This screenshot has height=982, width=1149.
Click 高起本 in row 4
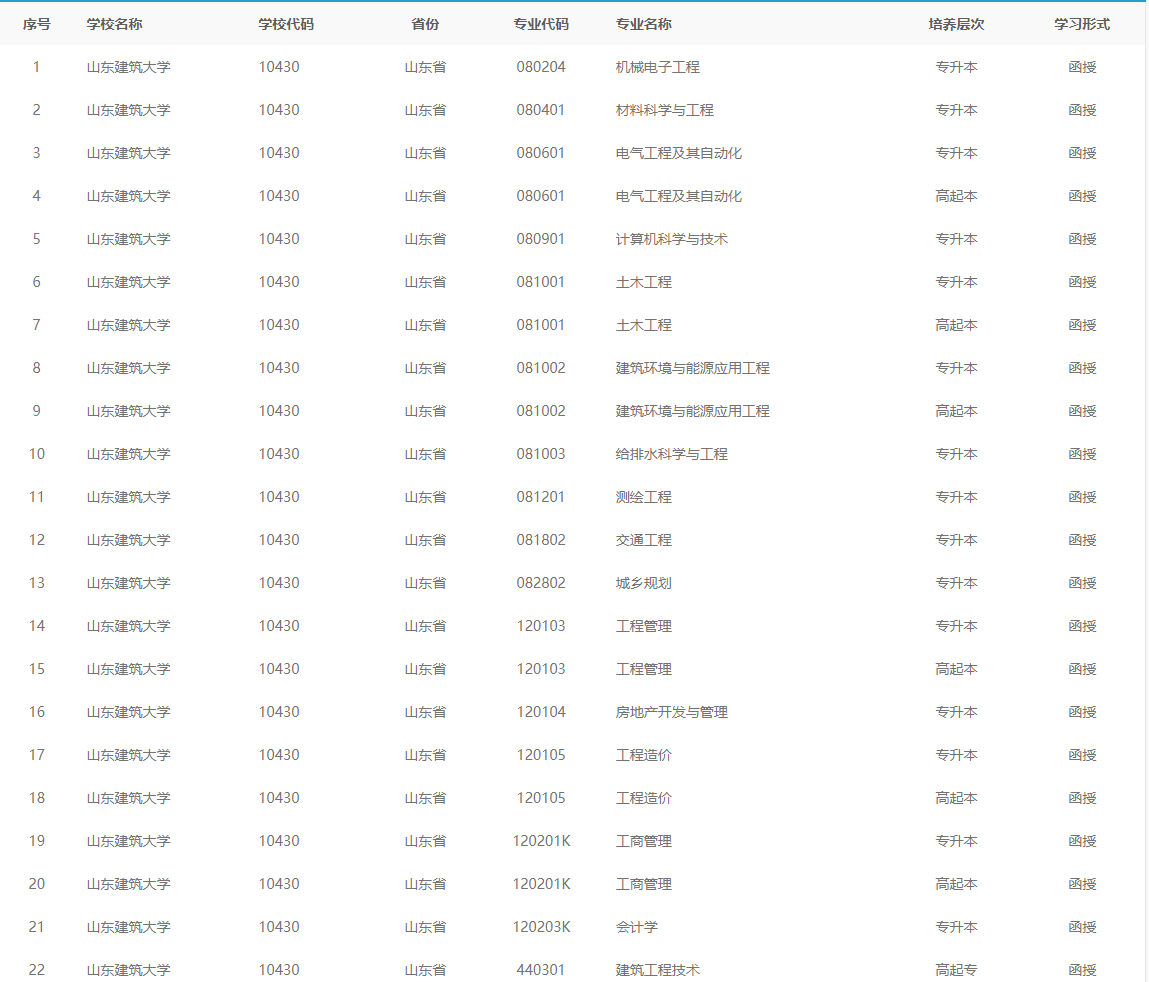coord(956,196)
